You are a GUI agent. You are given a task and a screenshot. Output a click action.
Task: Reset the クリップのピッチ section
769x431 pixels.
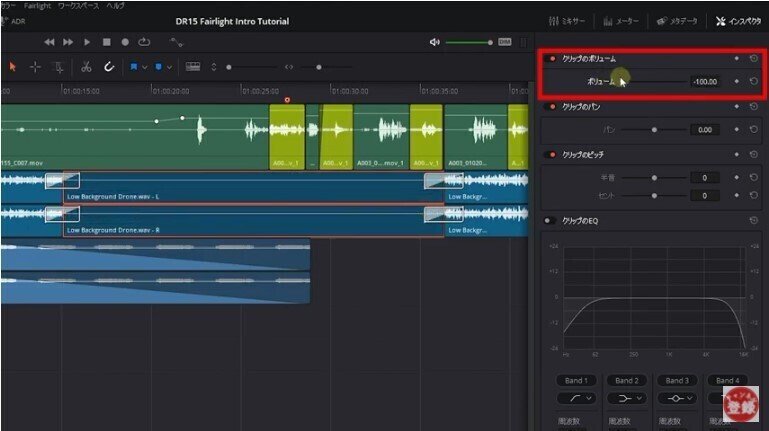coord(754,154)
